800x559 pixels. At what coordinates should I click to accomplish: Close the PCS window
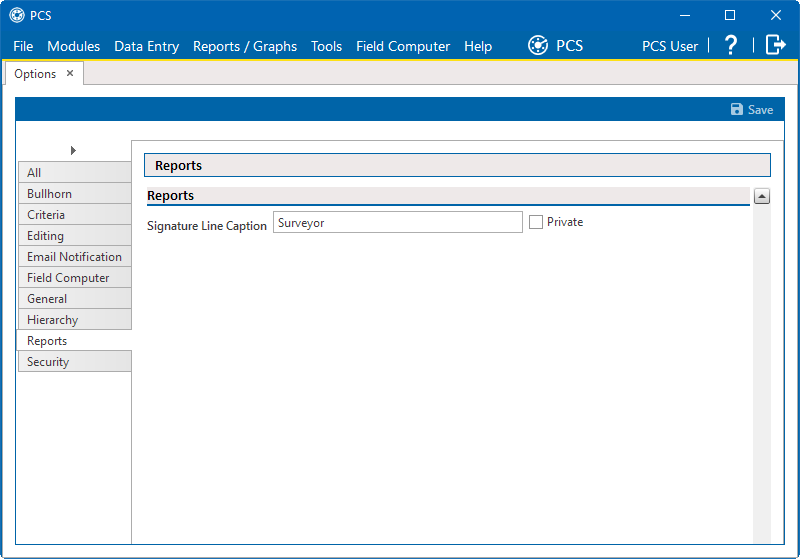[776, 15]
